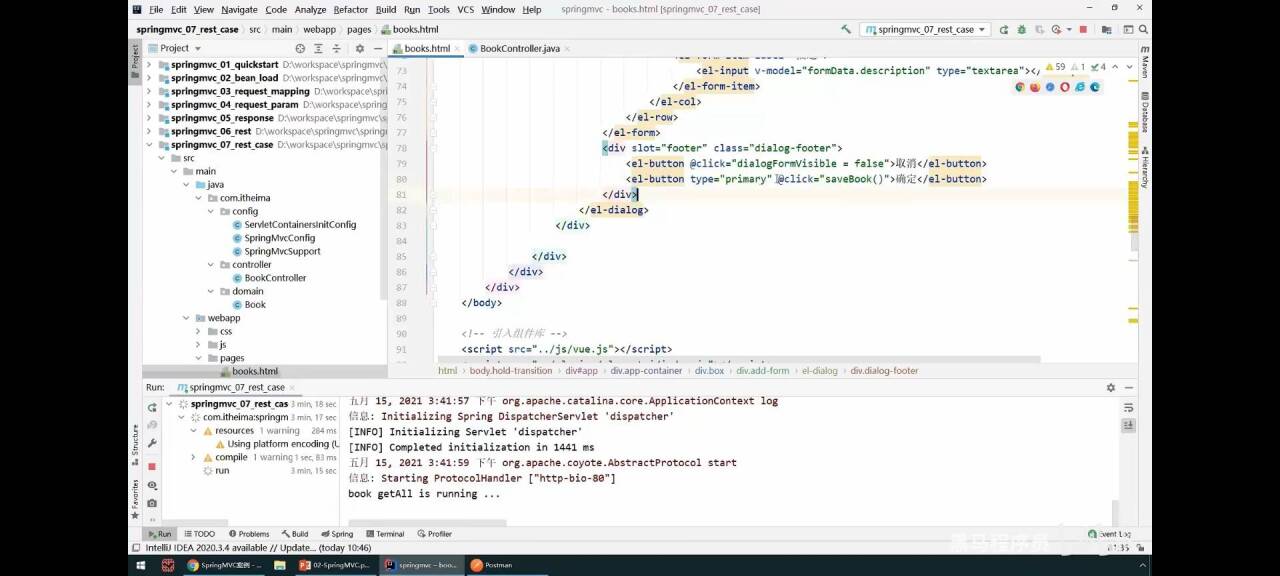Click the Expand All icon in Project panel
The width and height of the screenshot is (1280, 576).
pyautogui.click(x=319, y=48)
